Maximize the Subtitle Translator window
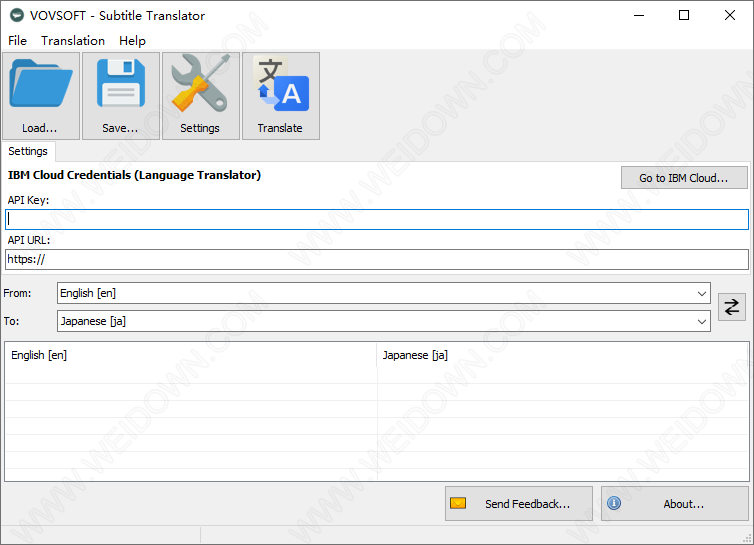Image resolution: width=754 pixels, height=545 pixels. point(684,15)
